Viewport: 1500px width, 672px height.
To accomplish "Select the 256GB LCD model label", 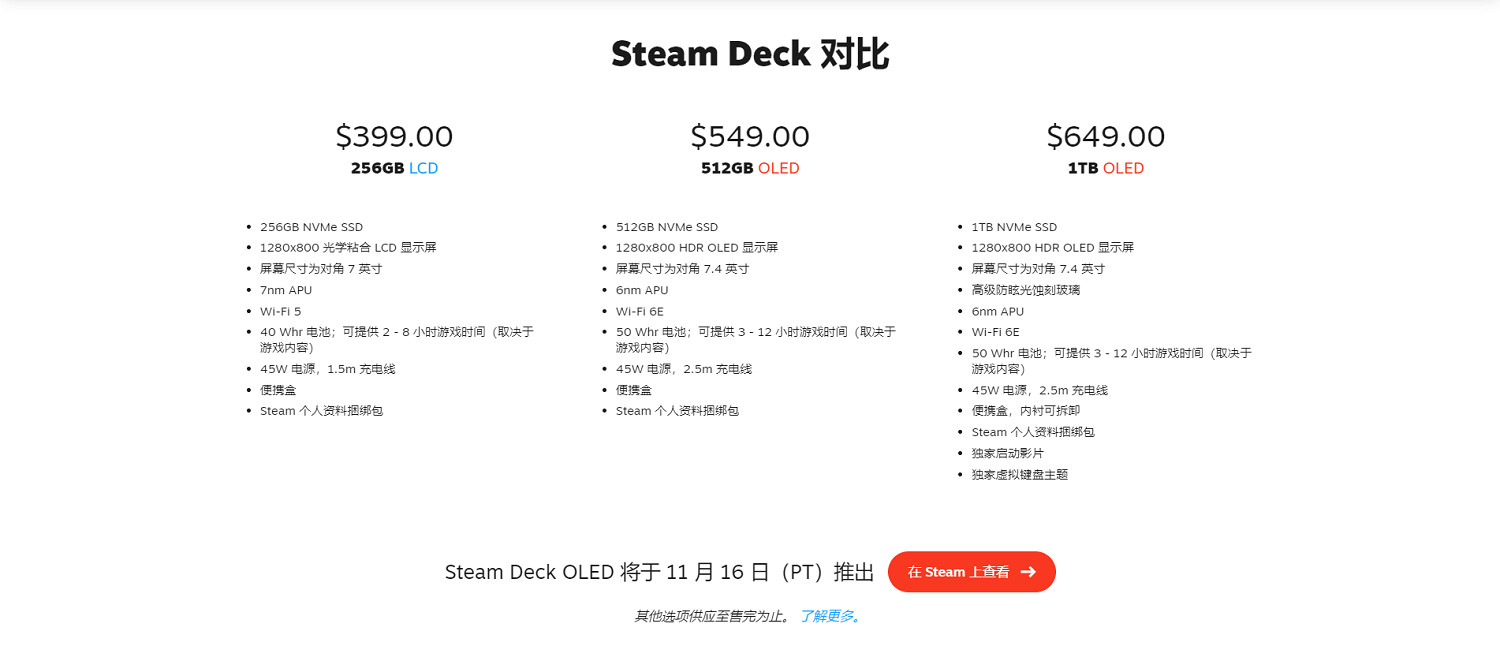I will [x=395, y=168].
